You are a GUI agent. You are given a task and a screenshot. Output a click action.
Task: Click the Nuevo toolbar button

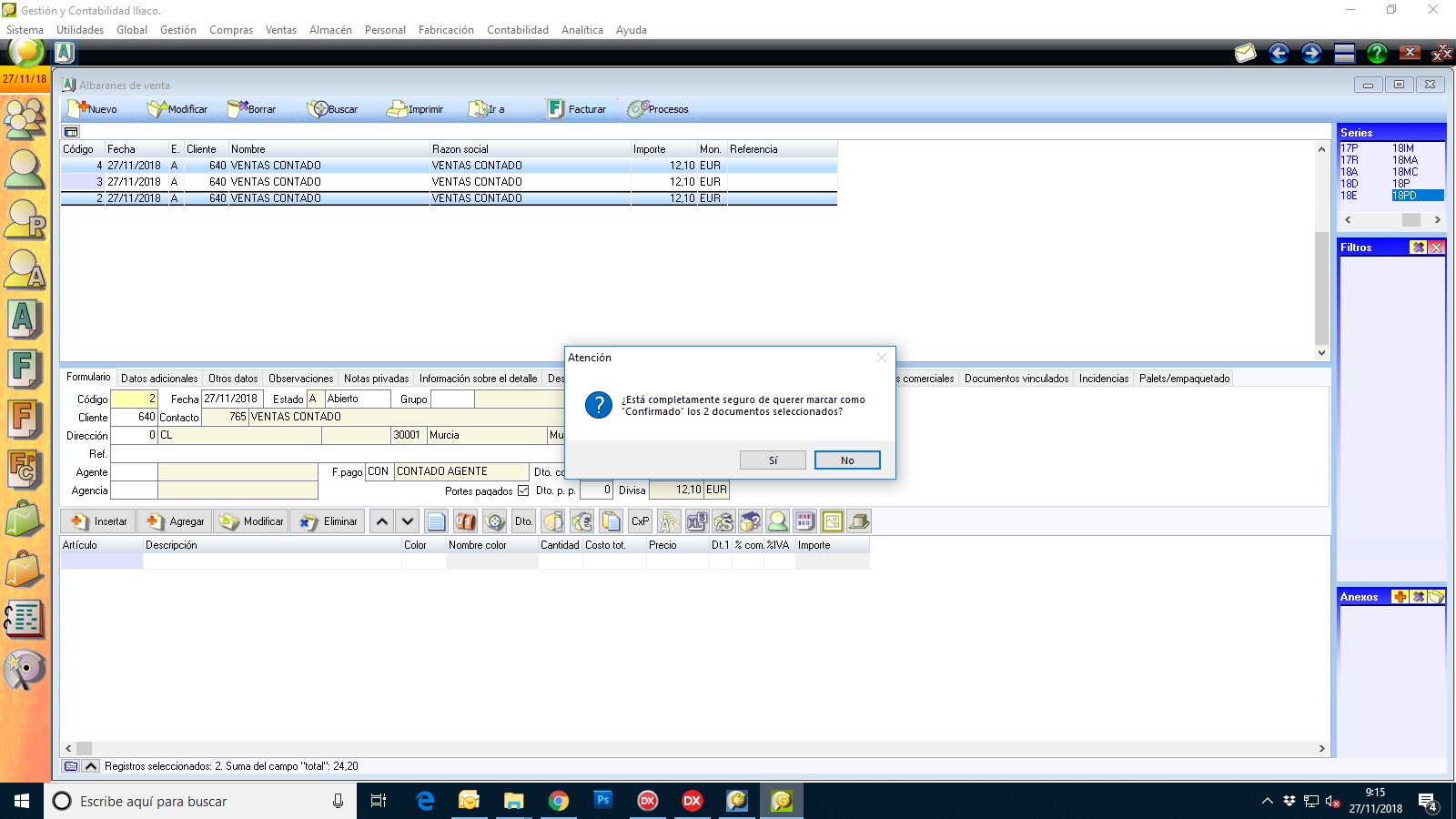coord(92,109)
